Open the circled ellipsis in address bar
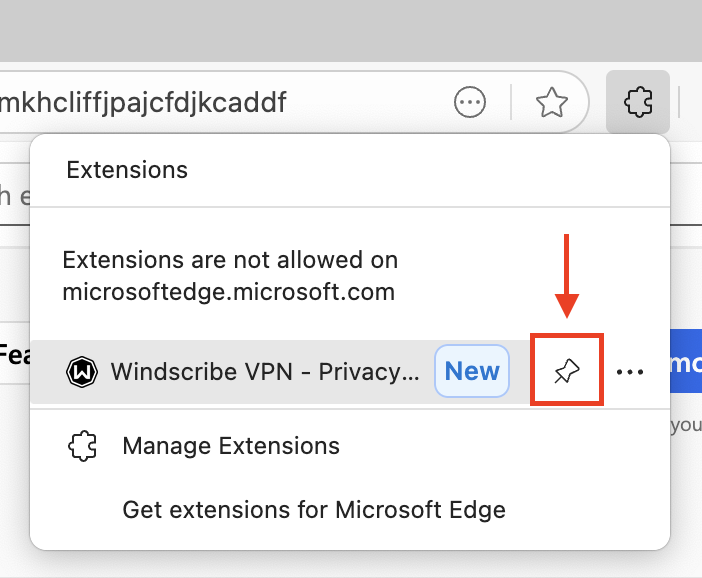 point(469,101)
